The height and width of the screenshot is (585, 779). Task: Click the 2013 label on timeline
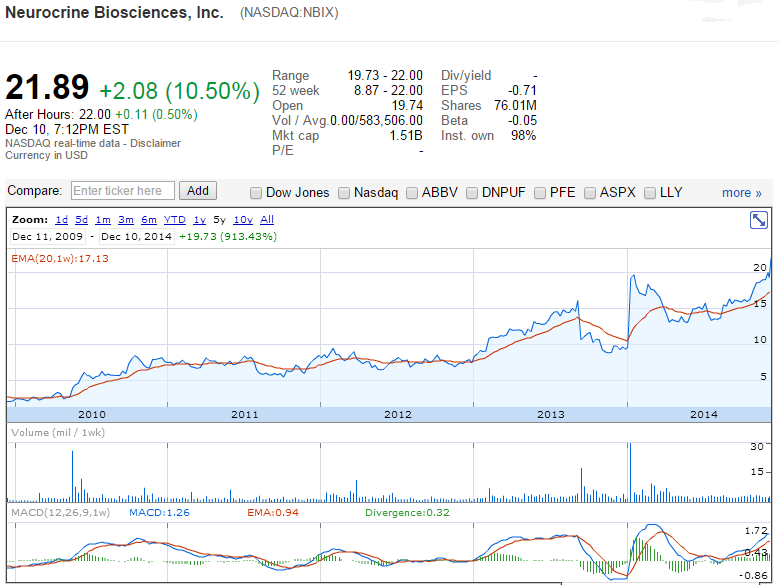551,414
